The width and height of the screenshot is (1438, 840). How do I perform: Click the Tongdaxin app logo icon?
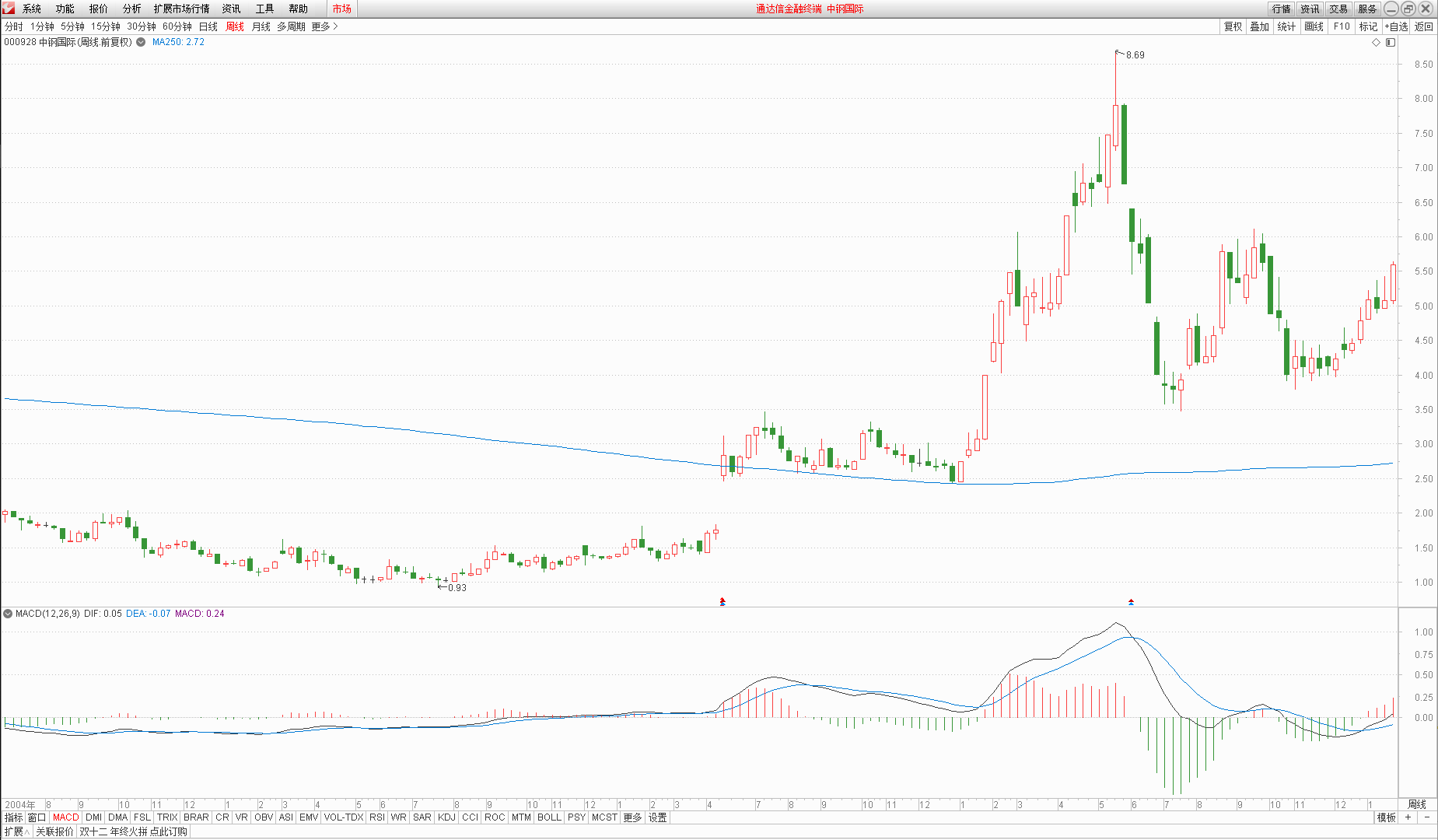point(9,9)
